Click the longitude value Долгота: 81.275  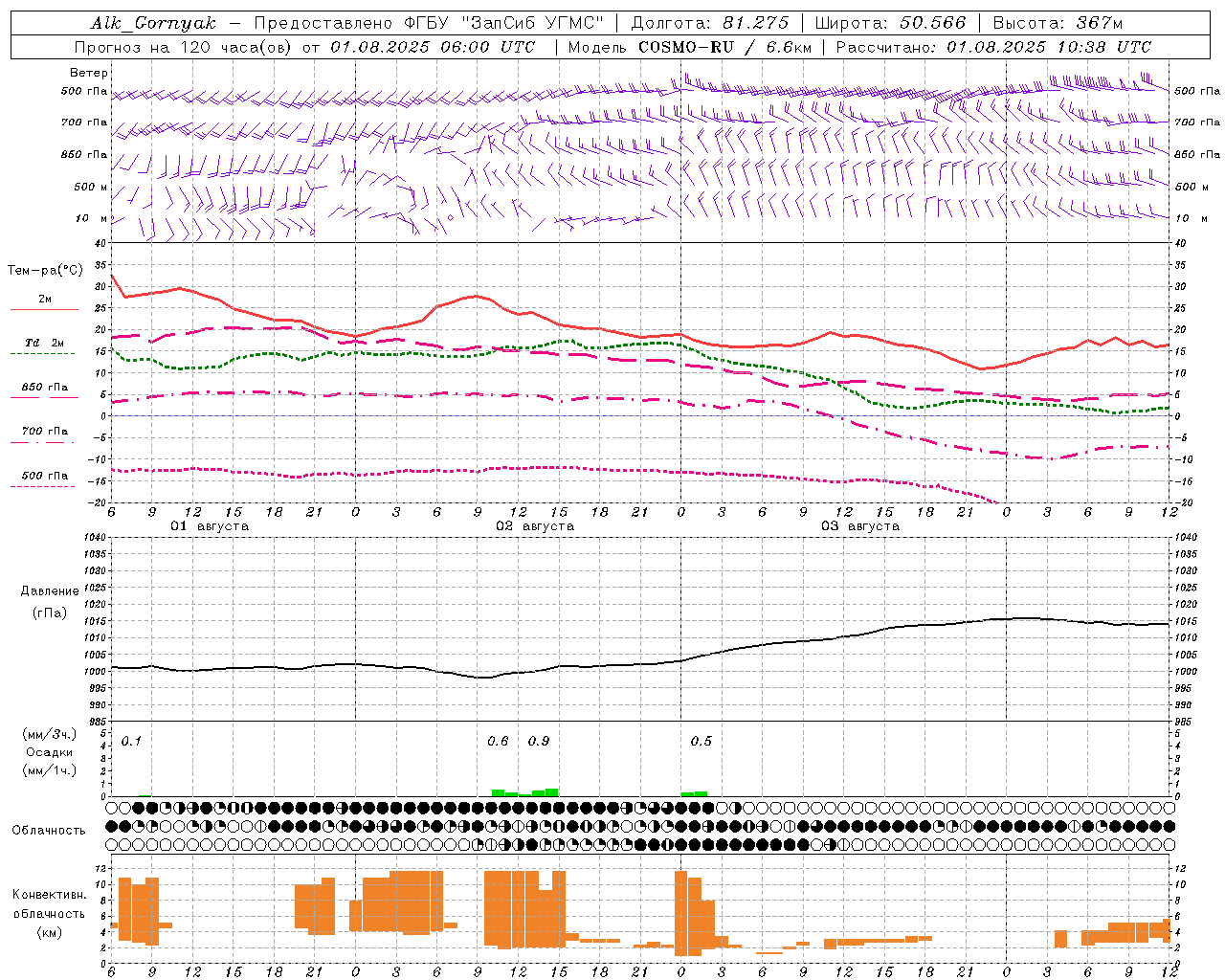[710, 23]
